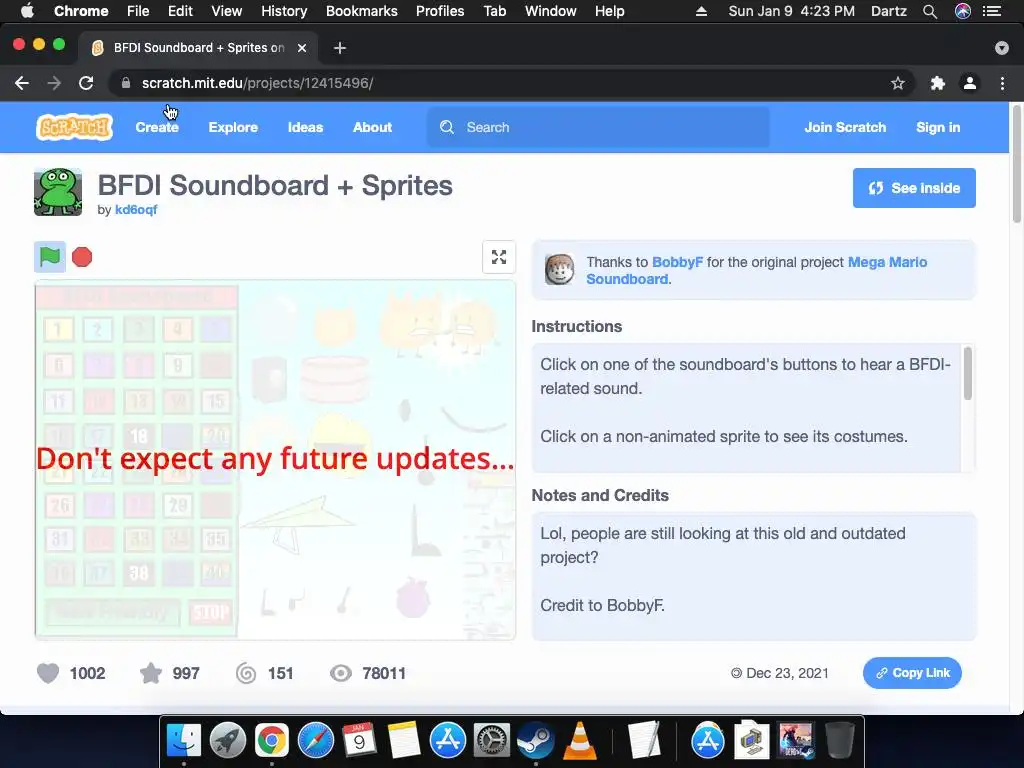
Task: Open Ideas page in Scratch navigation
Action: pos(306,127)
